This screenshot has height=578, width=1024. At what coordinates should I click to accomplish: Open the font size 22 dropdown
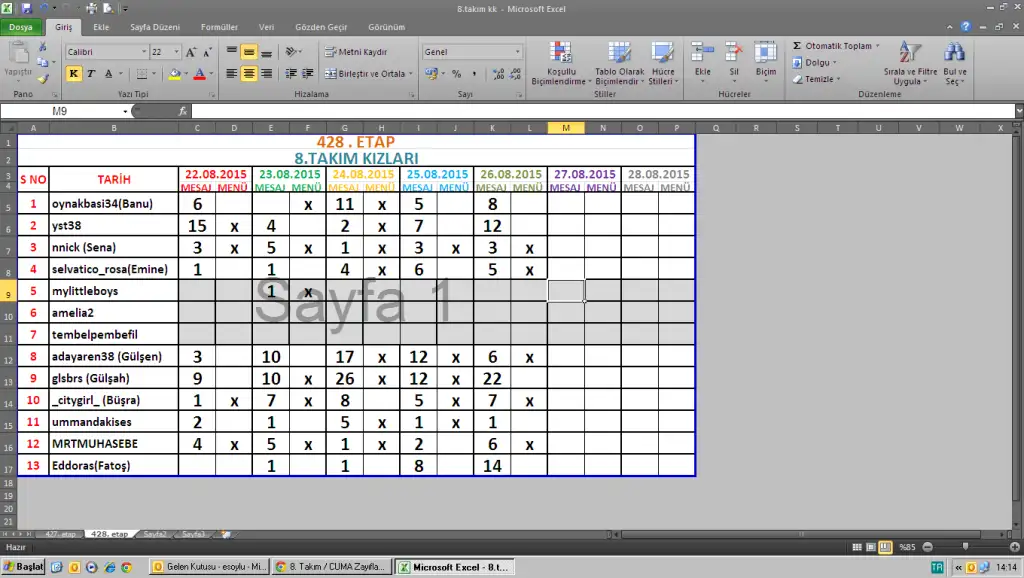(x=176, y=52)
